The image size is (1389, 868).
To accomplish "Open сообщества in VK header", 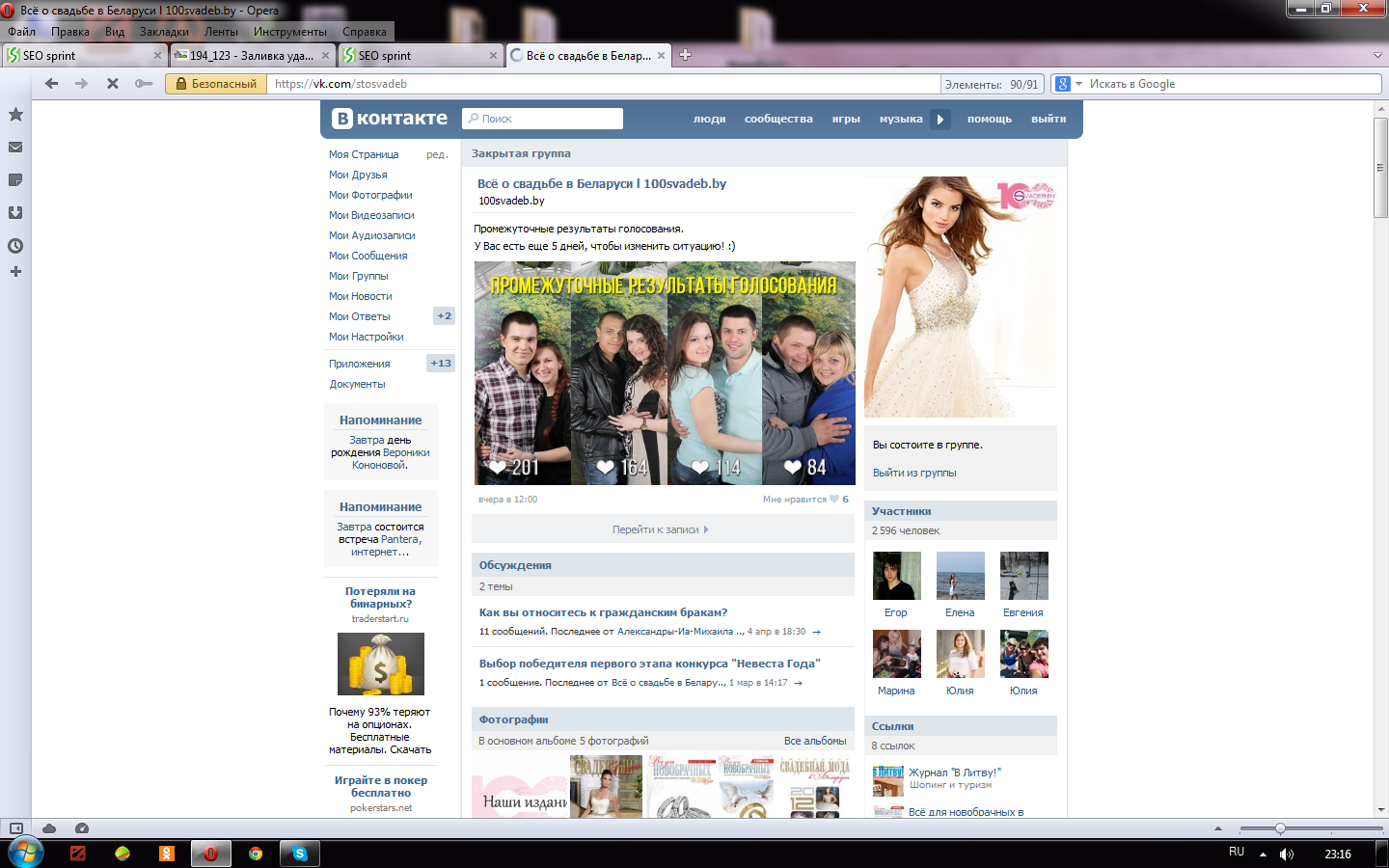I will 778,119.
